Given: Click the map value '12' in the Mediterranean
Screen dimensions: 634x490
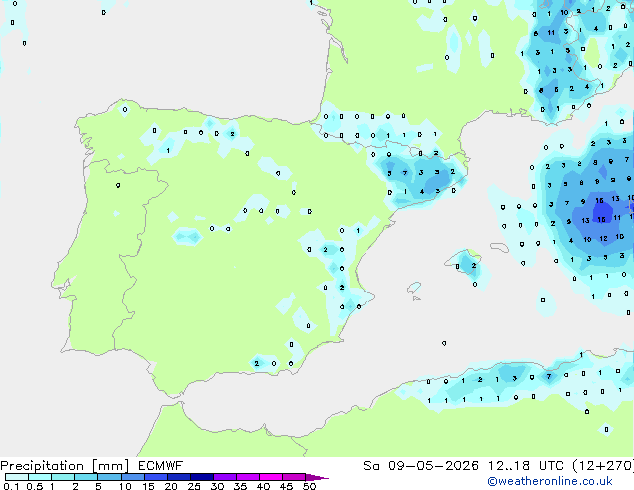Looking at the screenshot, I should click(x=603, y=239).
